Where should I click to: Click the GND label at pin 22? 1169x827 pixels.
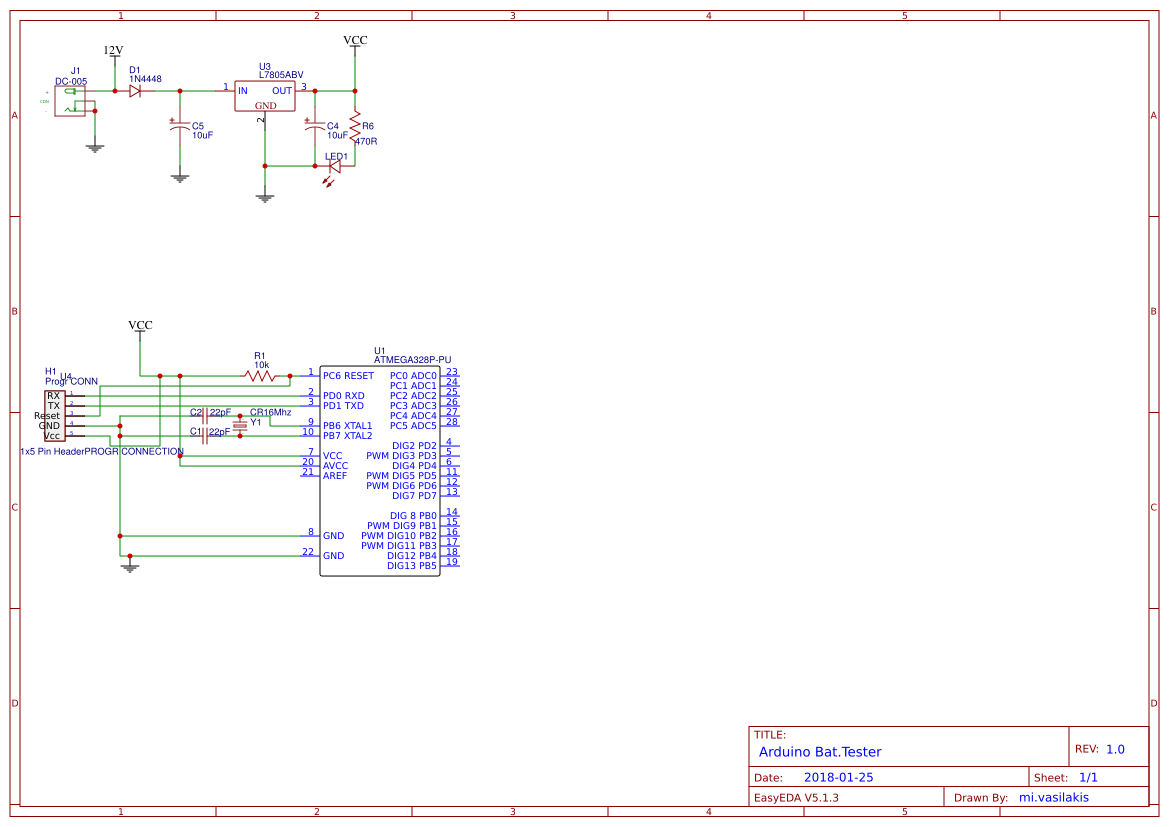coord(333,556)
